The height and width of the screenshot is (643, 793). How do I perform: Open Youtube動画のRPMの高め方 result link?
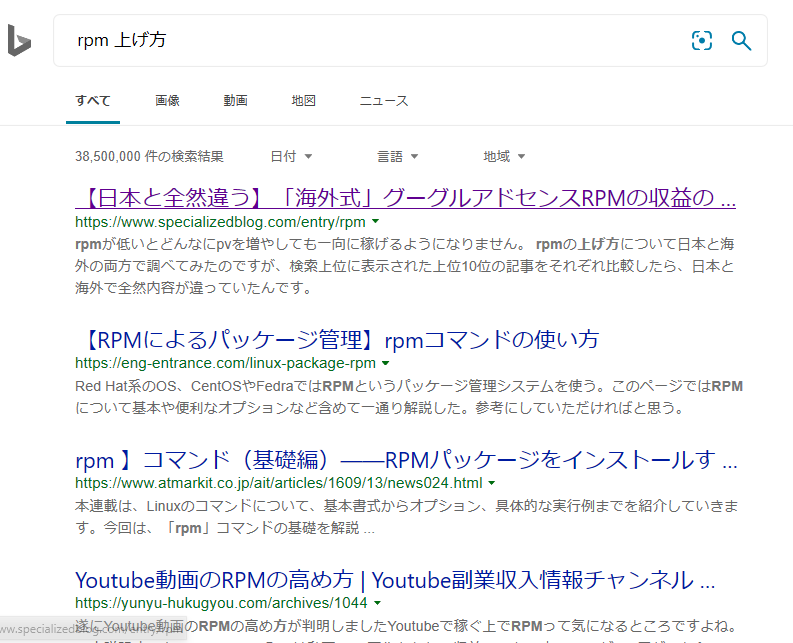(x=395, y=580)
